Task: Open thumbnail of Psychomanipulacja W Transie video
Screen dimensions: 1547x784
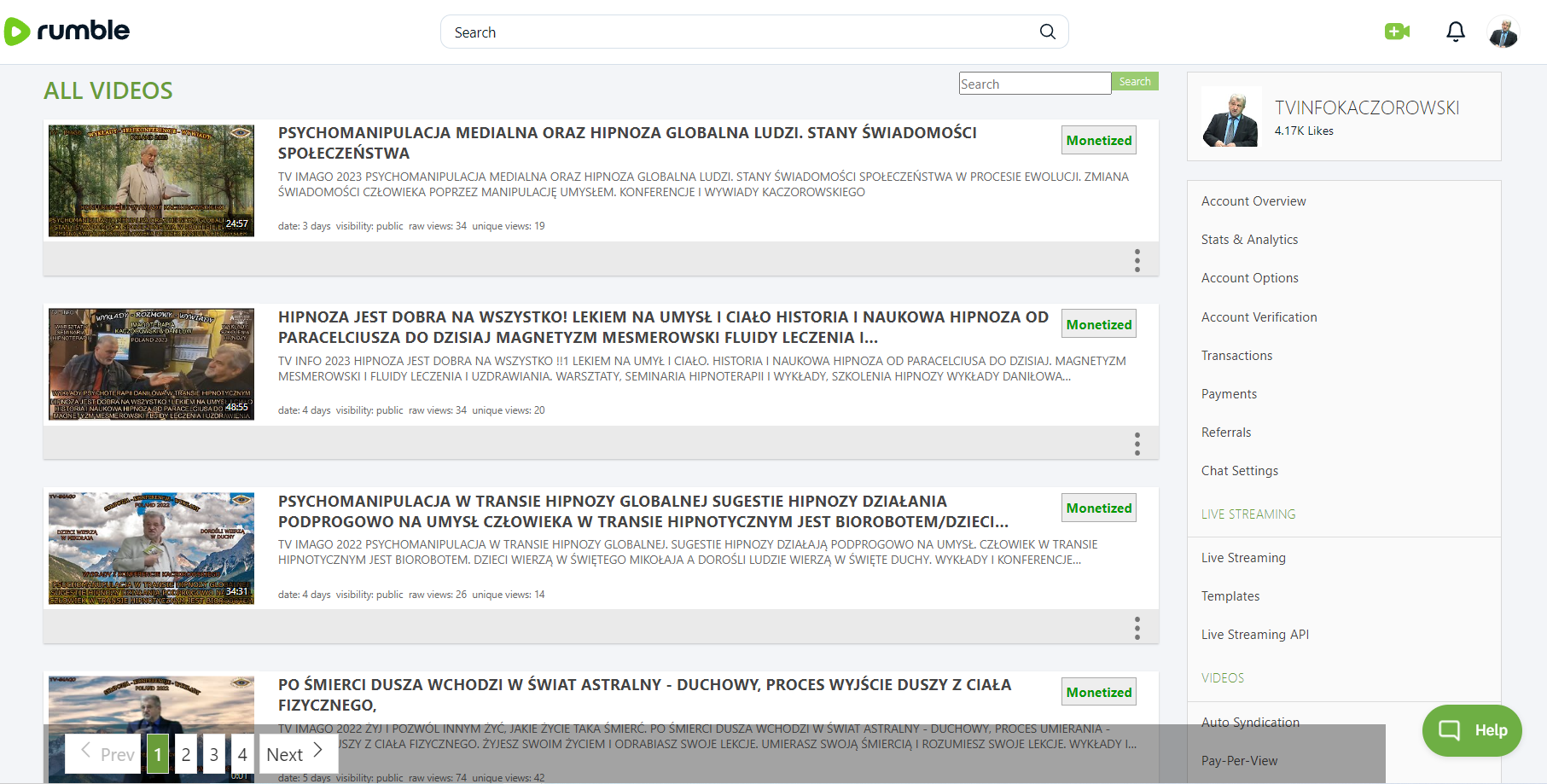Action: click(x=151, y=549)
